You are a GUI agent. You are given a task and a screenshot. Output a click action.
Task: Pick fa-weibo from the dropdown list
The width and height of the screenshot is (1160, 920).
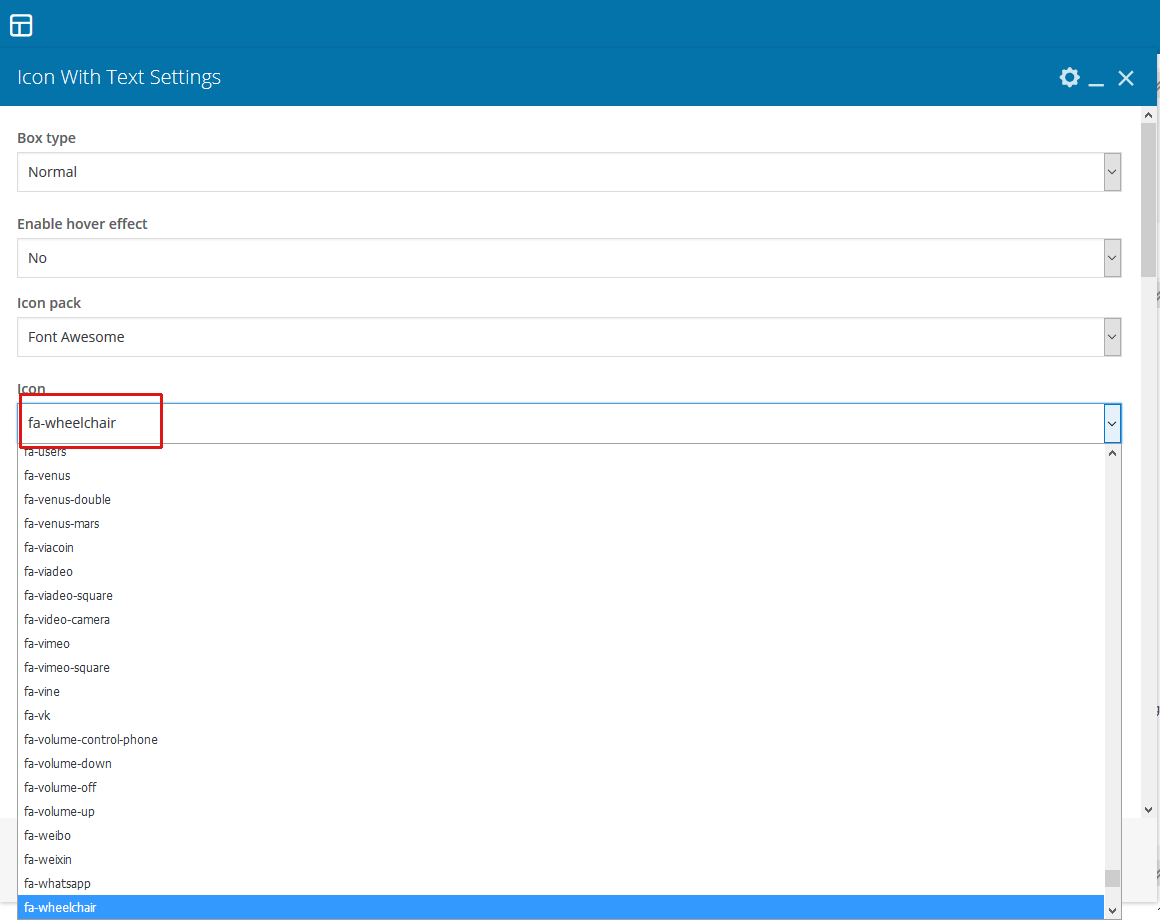tap(48, 836)
